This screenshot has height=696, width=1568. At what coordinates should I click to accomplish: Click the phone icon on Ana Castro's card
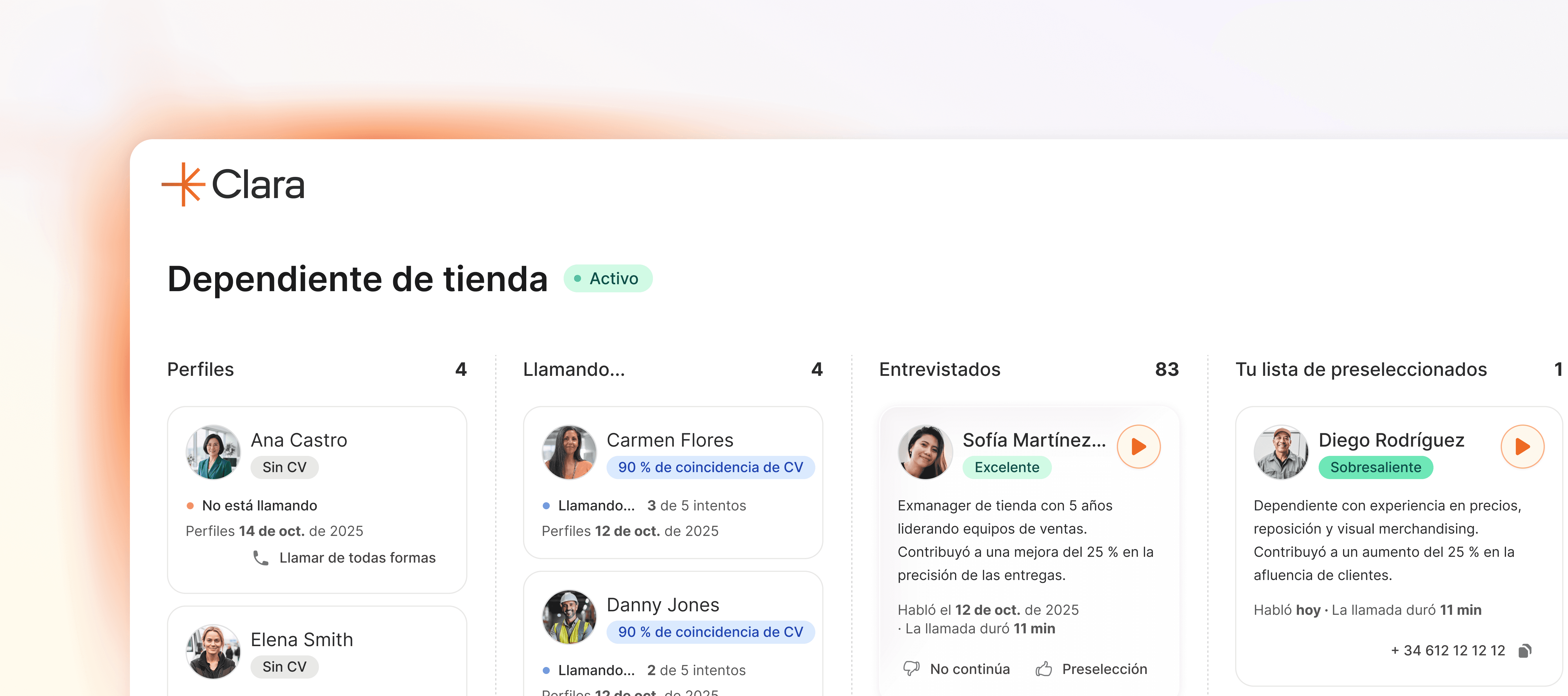point(261,558)
